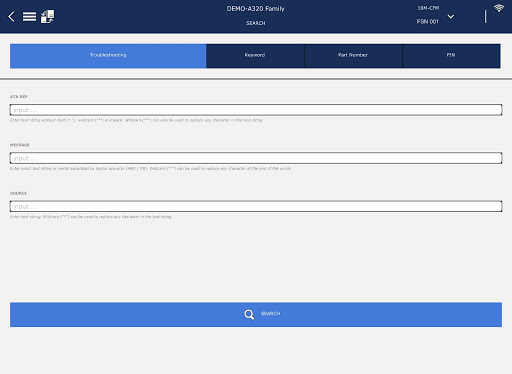Open the Part Number tab

click(x=353, y=56)
